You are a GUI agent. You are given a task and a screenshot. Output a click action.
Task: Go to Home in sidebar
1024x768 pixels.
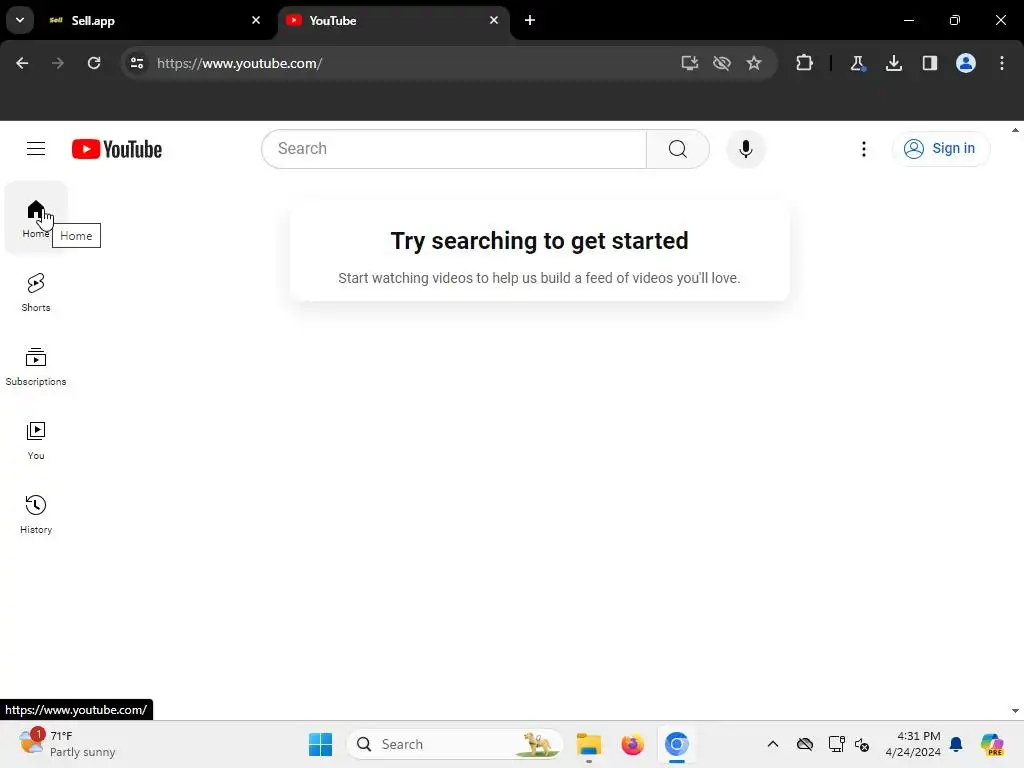36,218
